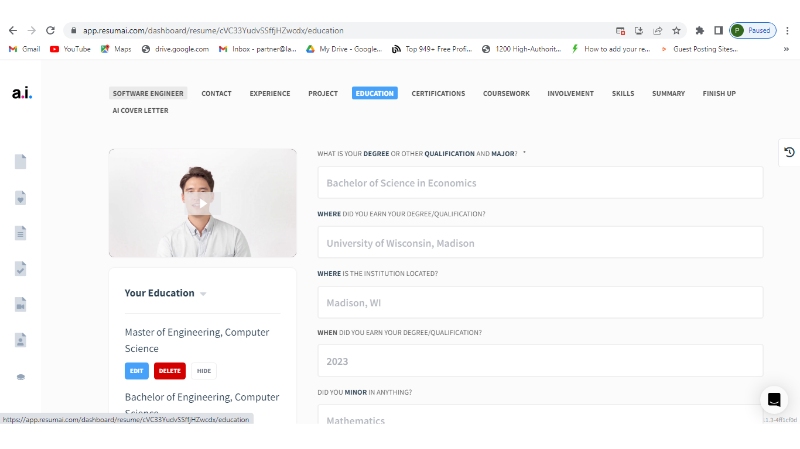Open the person profile document sidebar icon
Viewport: 800px width, 449px height.
click(20, 340)
